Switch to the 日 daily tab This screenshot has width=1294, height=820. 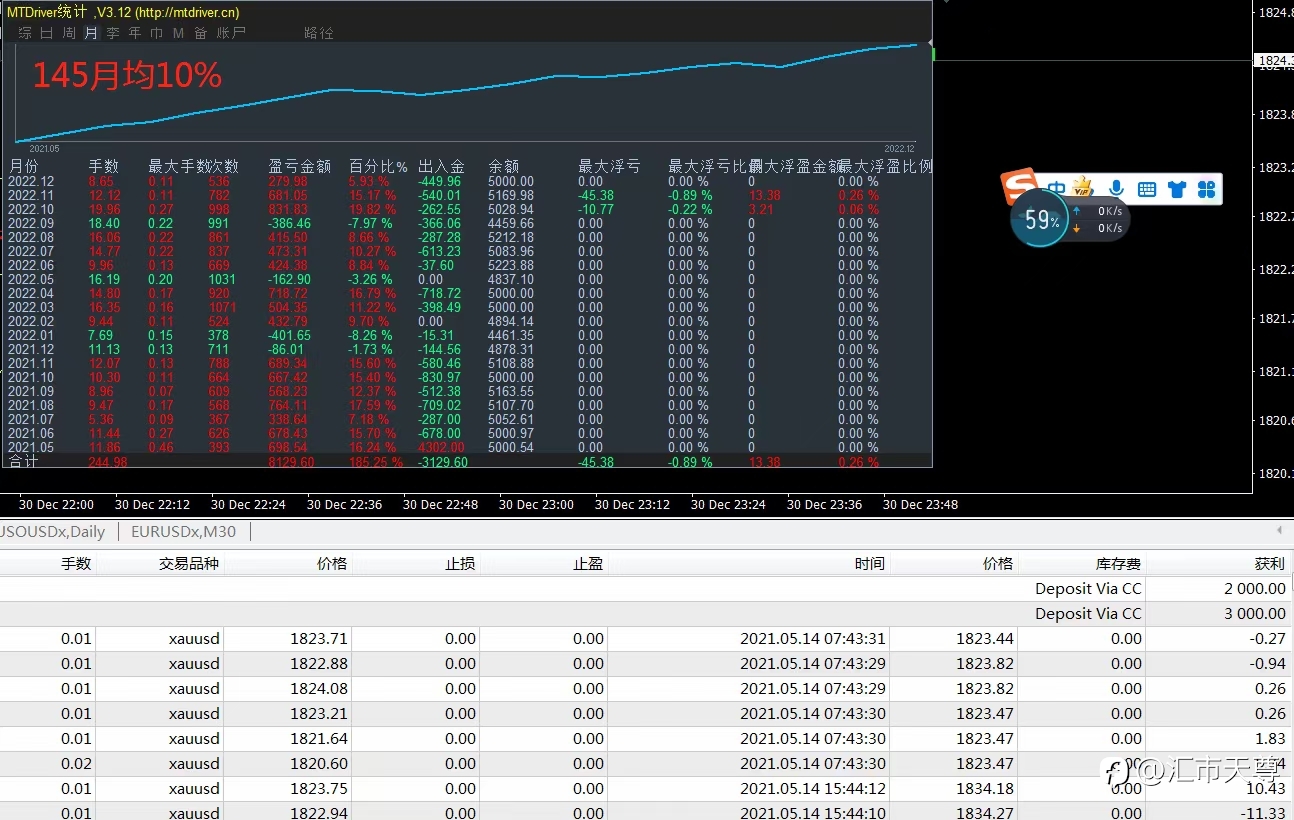point(47,33)
